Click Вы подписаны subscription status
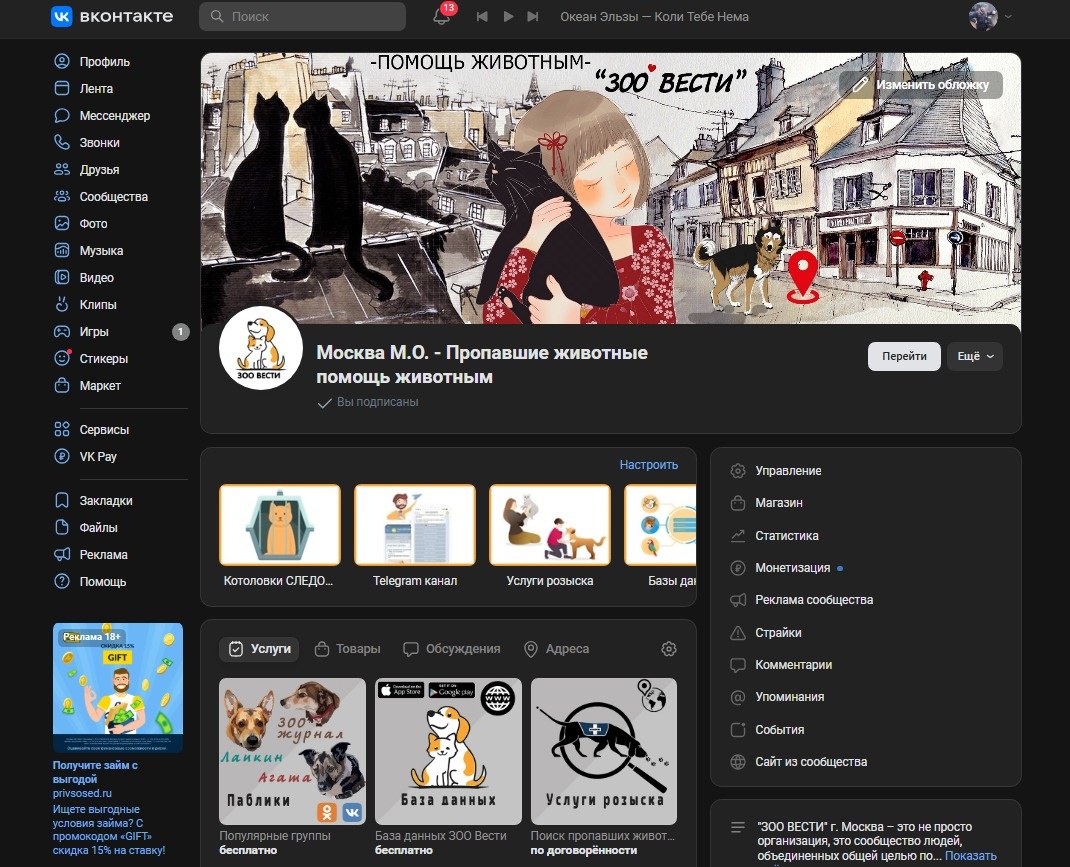 click(x=368, y=402)
